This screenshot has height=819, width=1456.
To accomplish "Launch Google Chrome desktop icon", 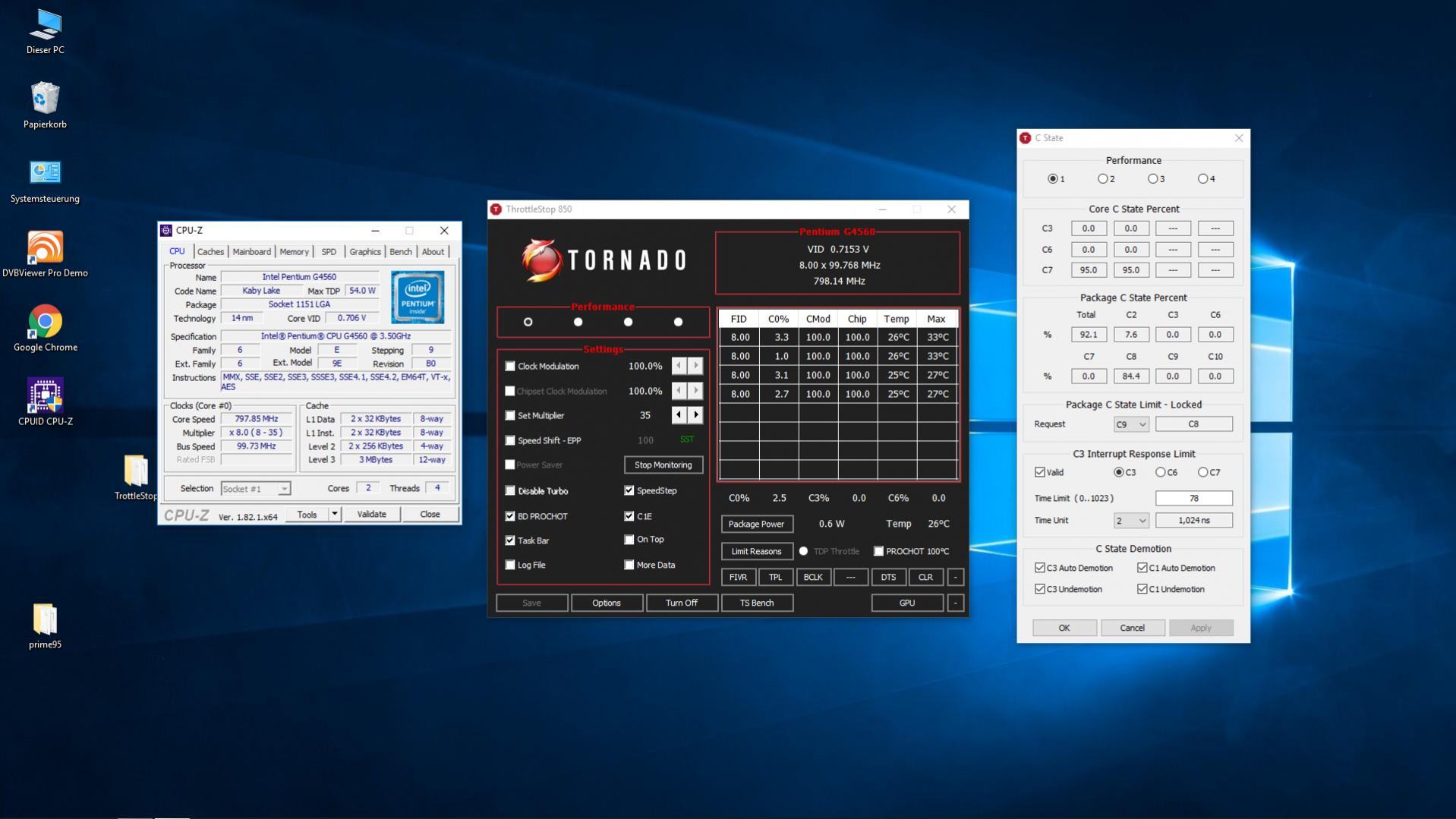I will point(45,329).
